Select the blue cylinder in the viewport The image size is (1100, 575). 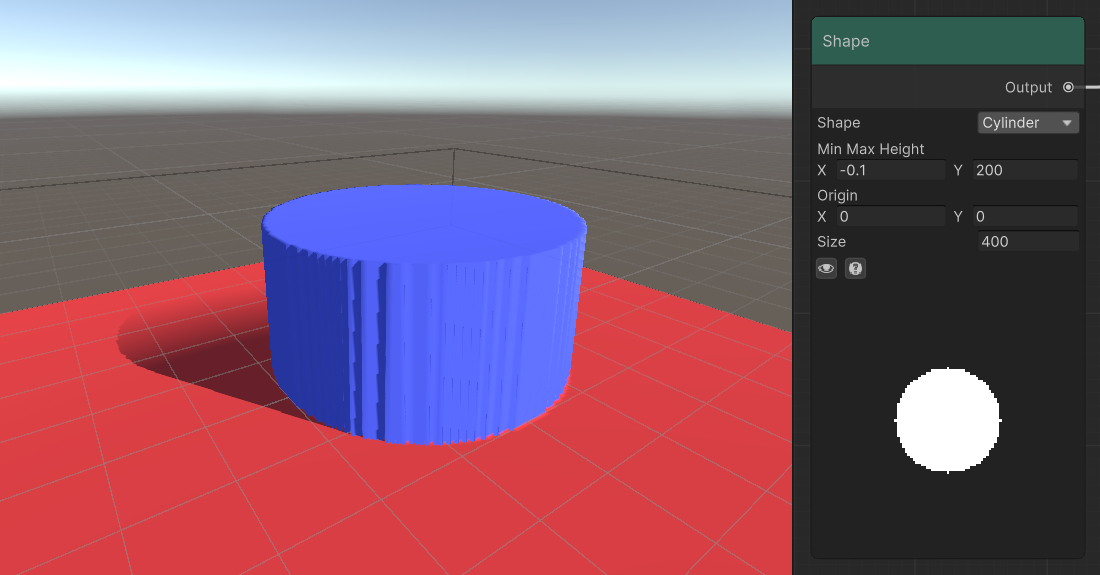pos(420,310)
